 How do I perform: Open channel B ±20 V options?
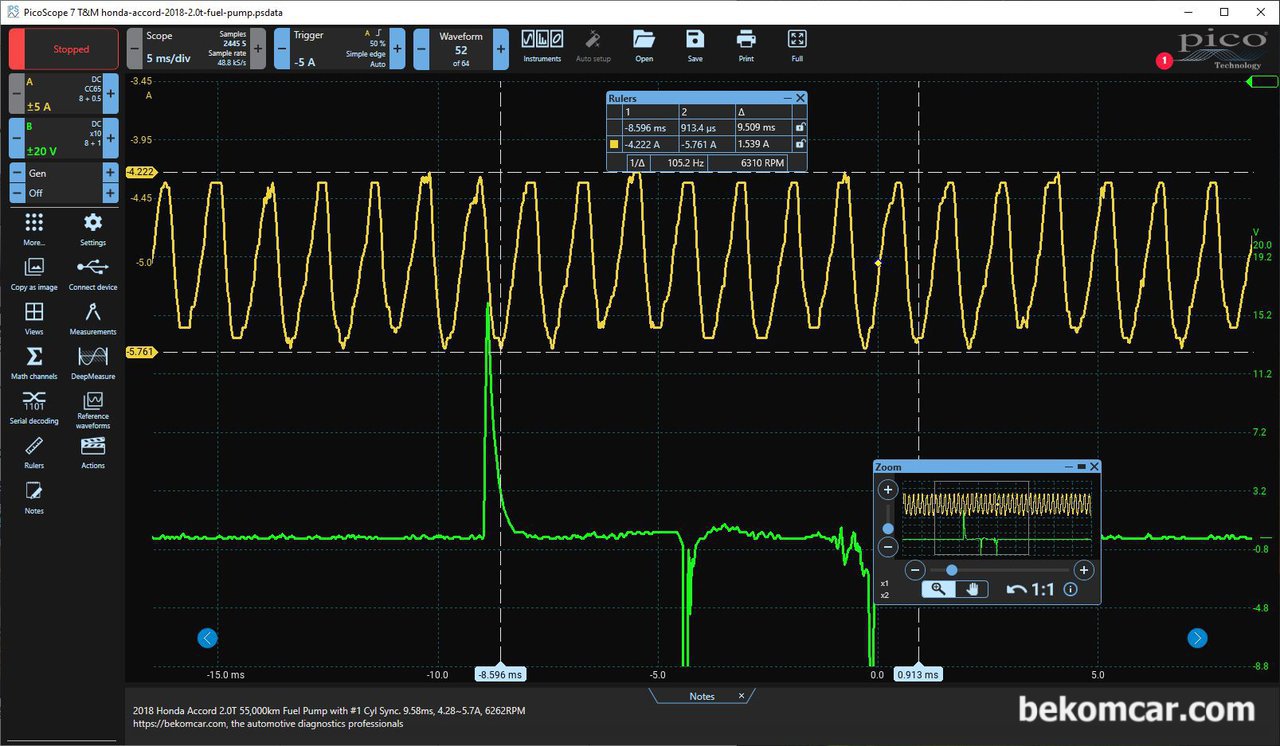pos(63,138)
